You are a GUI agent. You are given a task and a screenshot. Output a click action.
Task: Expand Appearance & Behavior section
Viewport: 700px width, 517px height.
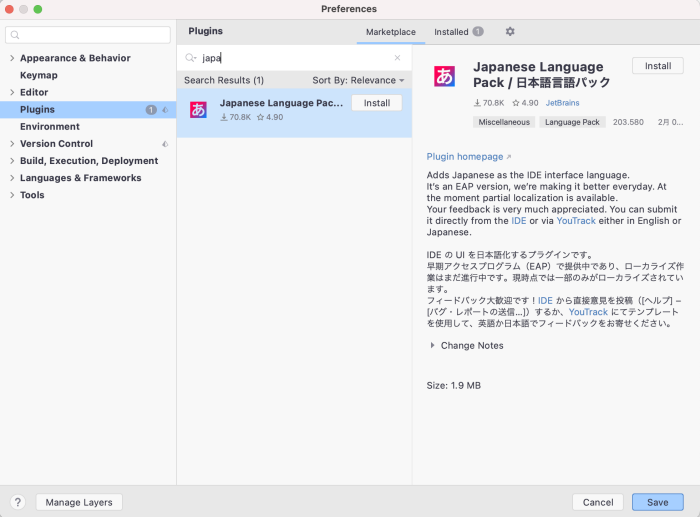(x=12, y=58)
